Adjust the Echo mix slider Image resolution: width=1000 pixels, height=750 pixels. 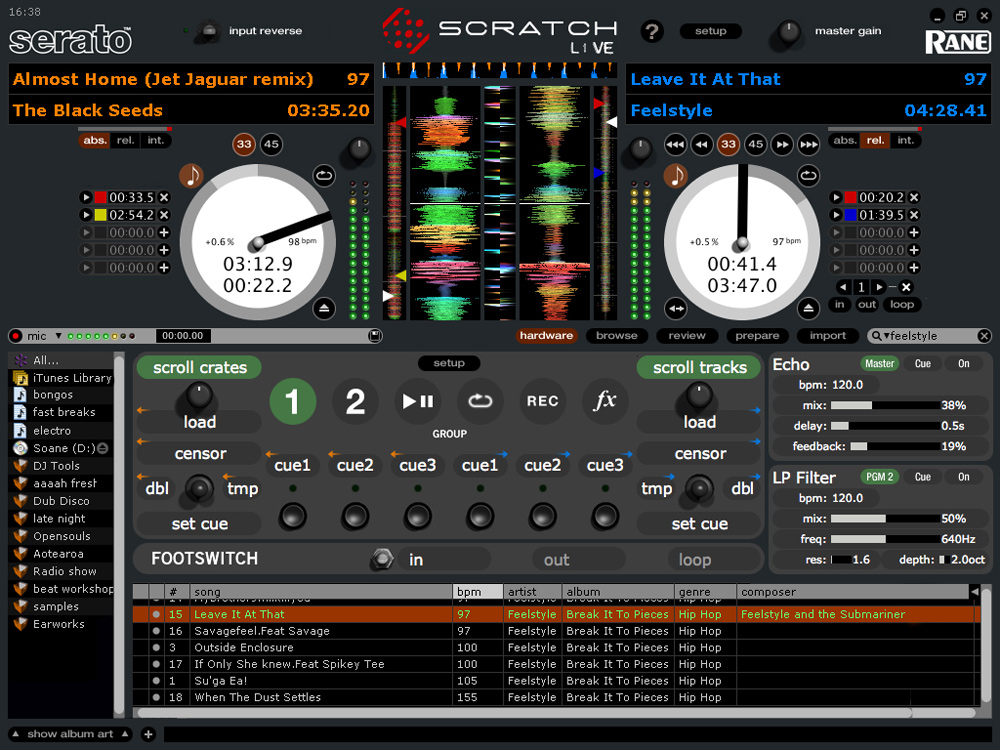[x=885, y=406]
